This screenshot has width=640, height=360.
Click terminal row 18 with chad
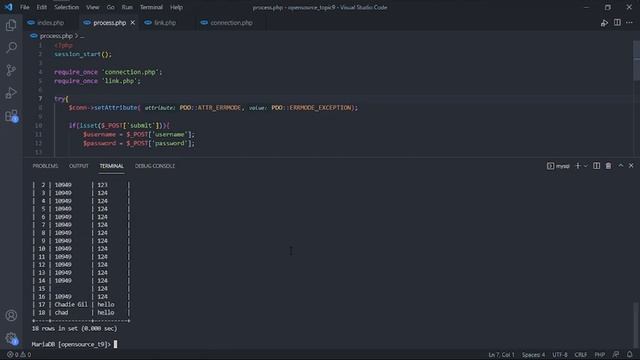point(81,313)
